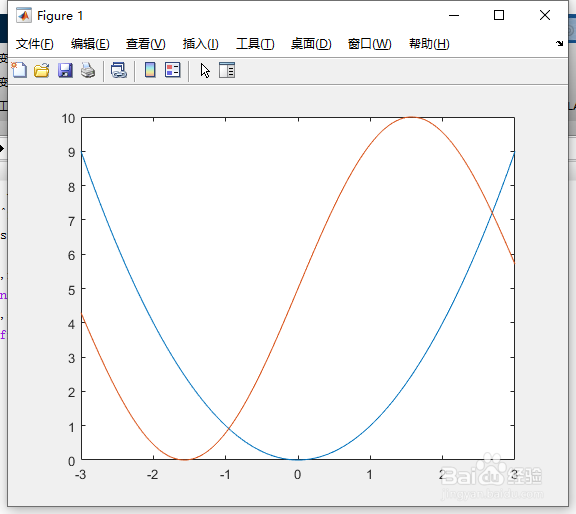Click x-axis tick label 0

point(298,475)
